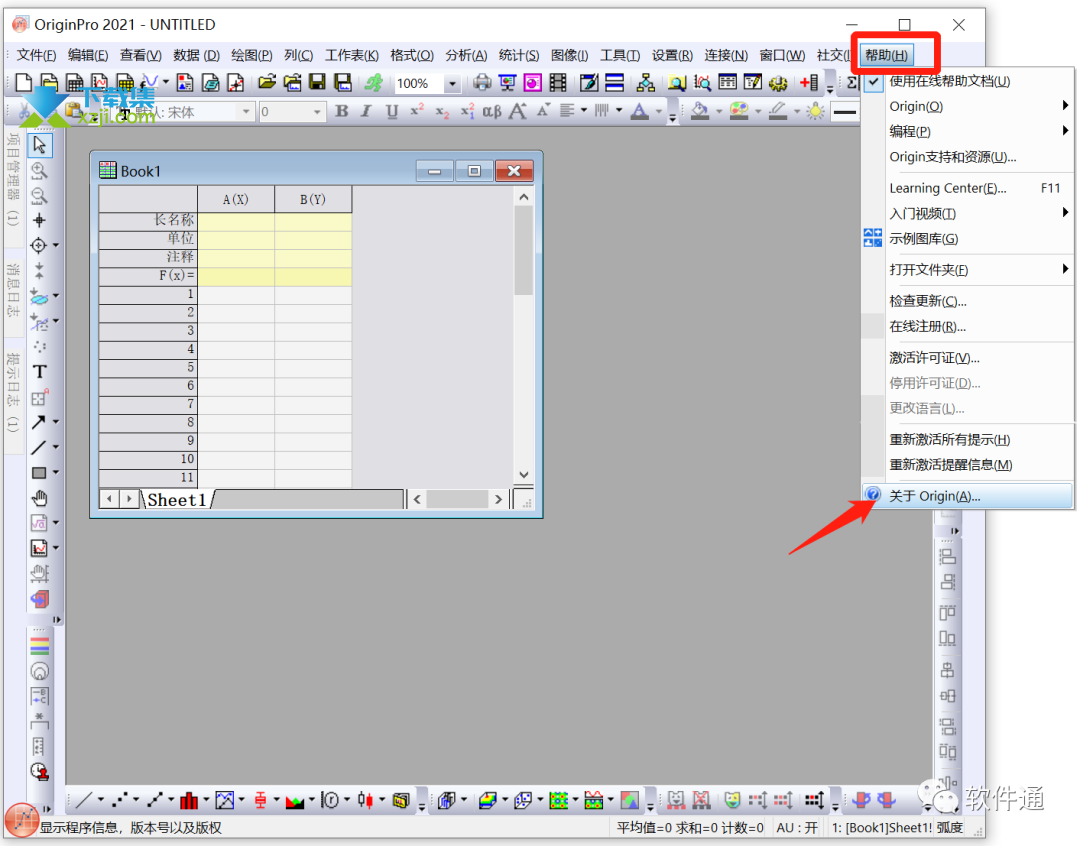The width and height of the screenshot is (1080, 846).
Task: Open the Rectangle tool options dropdown arrow
Action: click(56, 473)
